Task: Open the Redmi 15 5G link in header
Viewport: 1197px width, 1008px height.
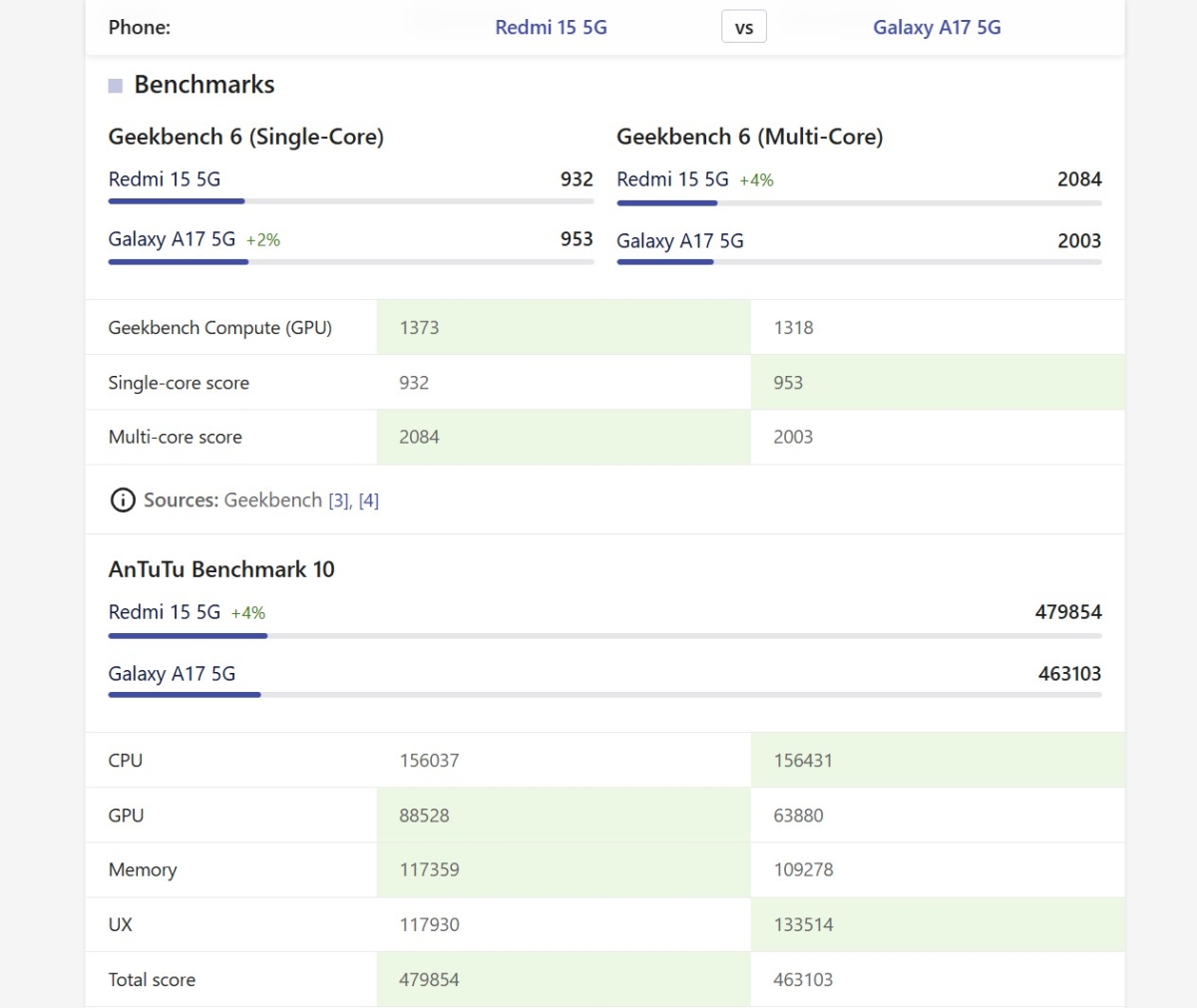Action: [551, 27]
